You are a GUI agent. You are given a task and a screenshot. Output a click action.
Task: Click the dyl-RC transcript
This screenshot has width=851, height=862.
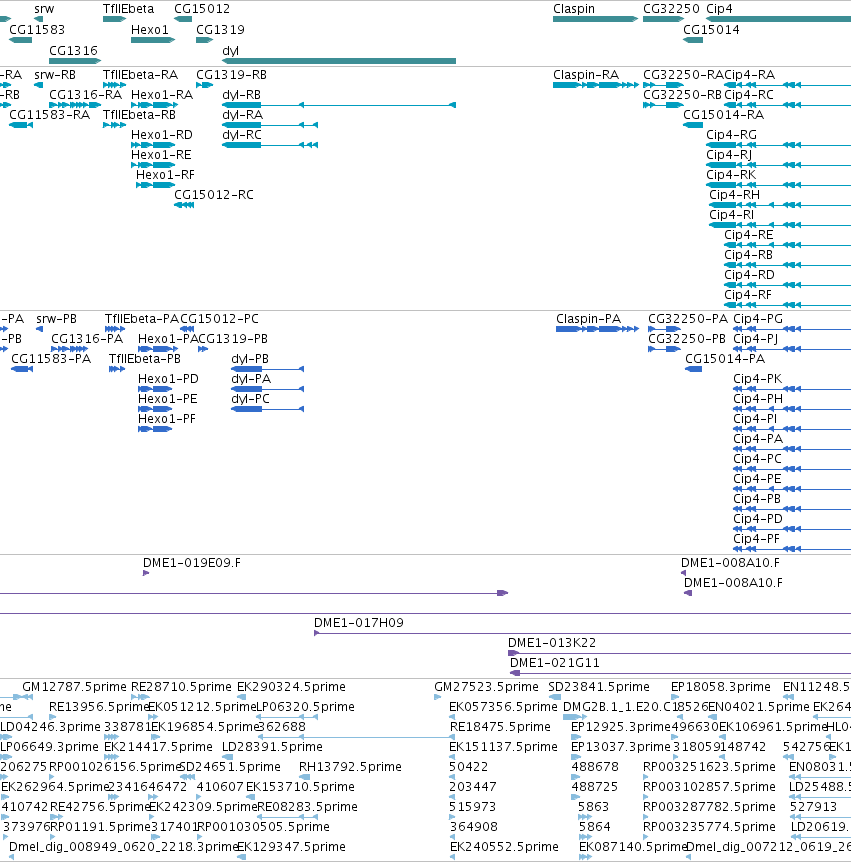[x=242, y=135]
